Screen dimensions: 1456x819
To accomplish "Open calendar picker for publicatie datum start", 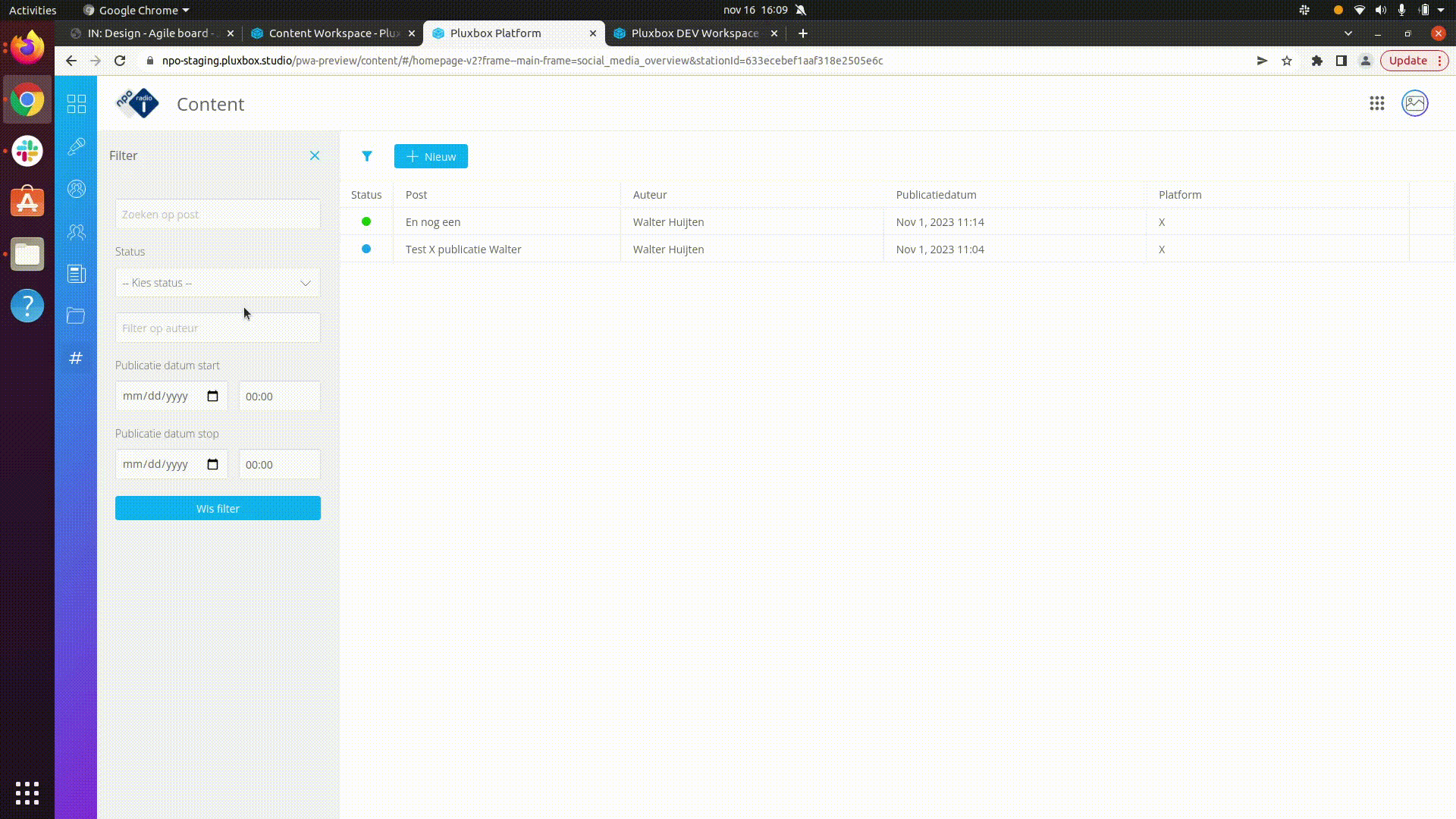I will (213, 397).
